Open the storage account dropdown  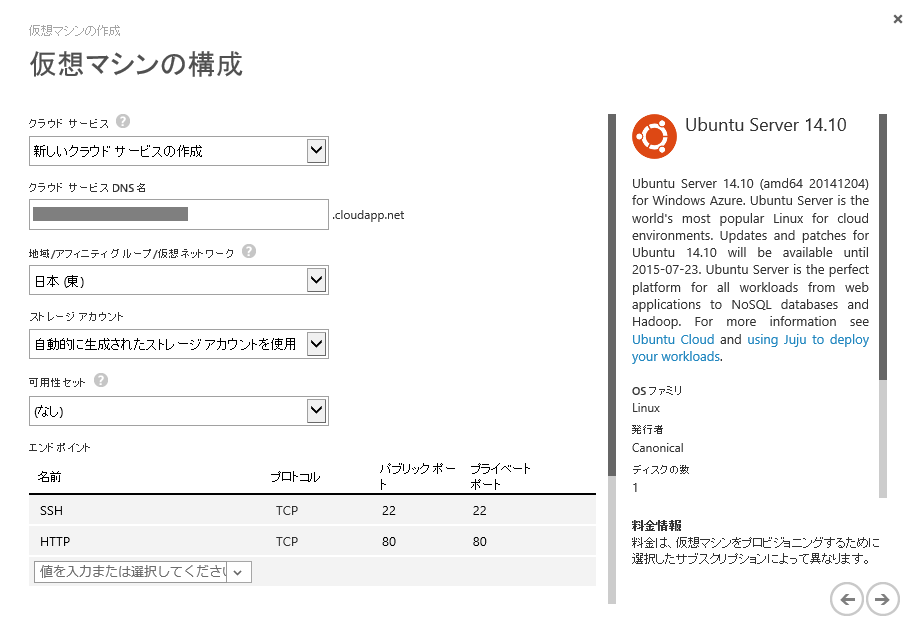316,344
